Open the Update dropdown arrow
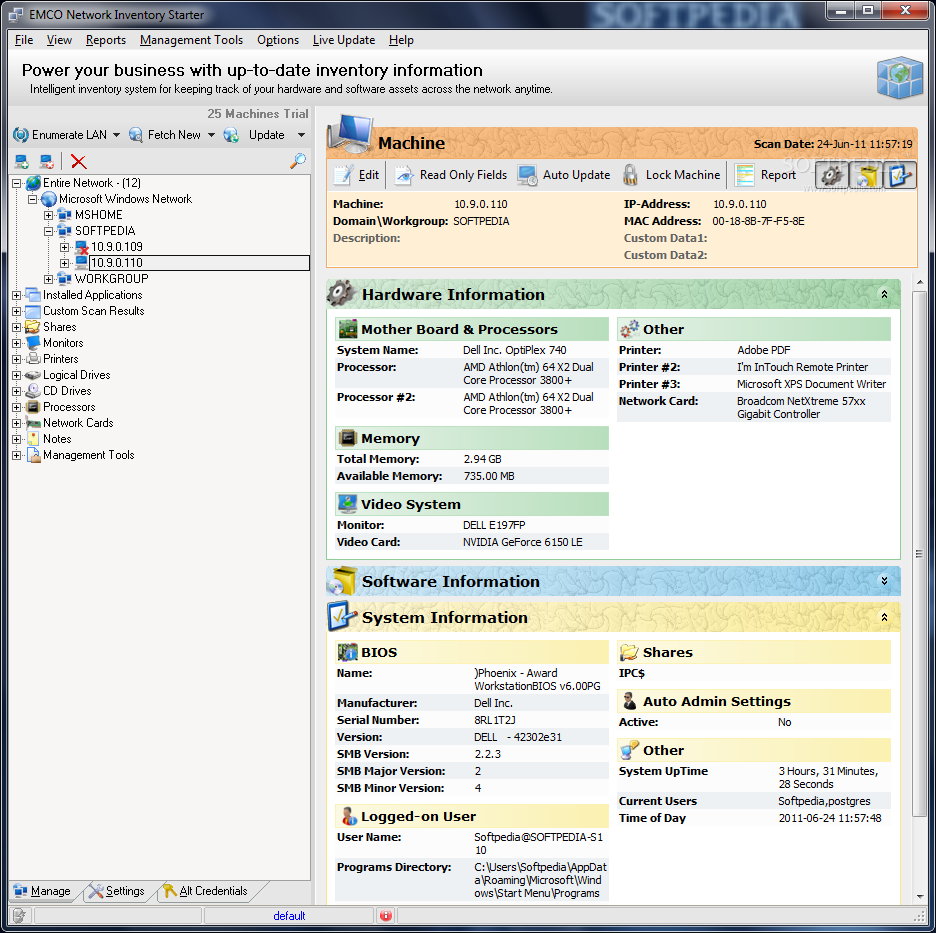The image size is (936, 933). click(301, 135)
